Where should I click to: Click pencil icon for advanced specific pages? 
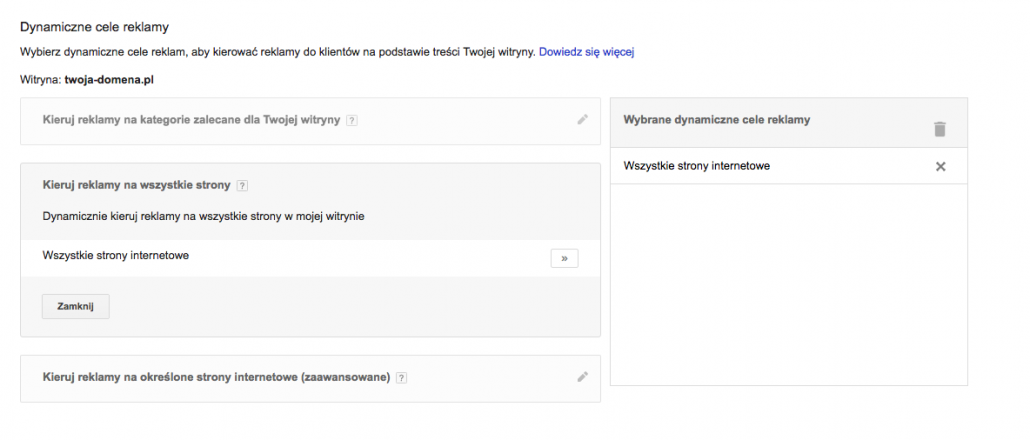point(583,377)
